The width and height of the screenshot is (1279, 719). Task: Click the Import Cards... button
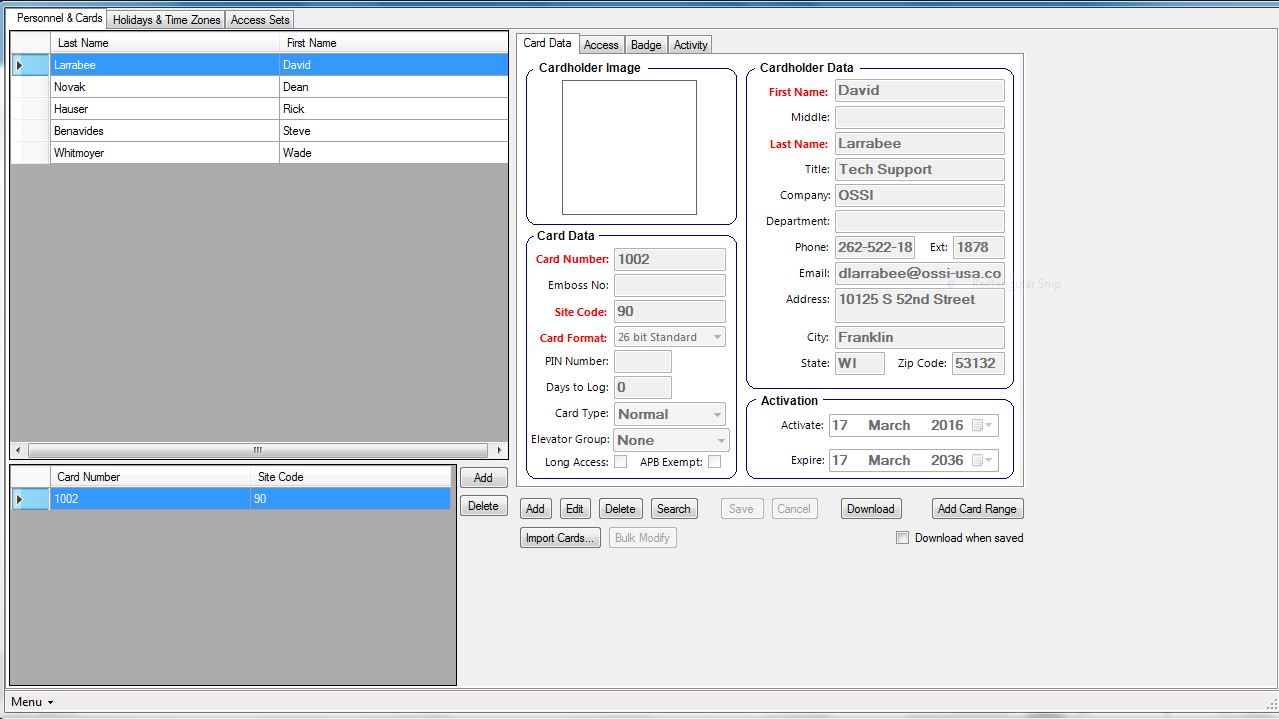[x=560, y=538]
